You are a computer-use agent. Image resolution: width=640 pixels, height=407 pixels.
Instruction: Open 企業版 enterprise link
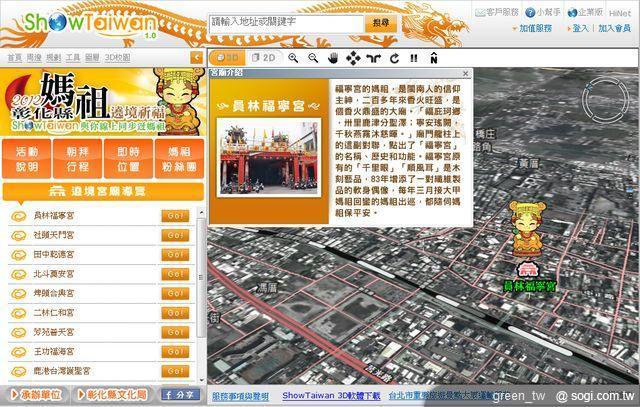585,12
